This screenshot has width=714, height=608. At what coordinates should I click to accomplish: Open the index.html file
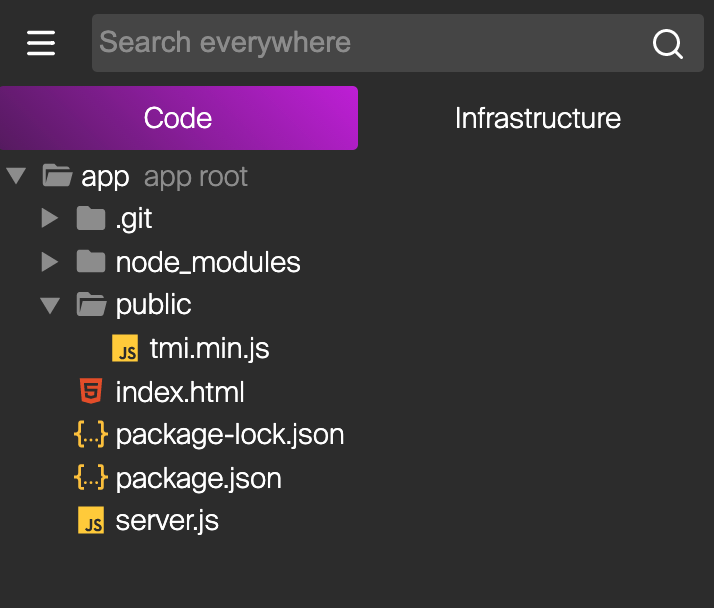(x=180, y=392)
